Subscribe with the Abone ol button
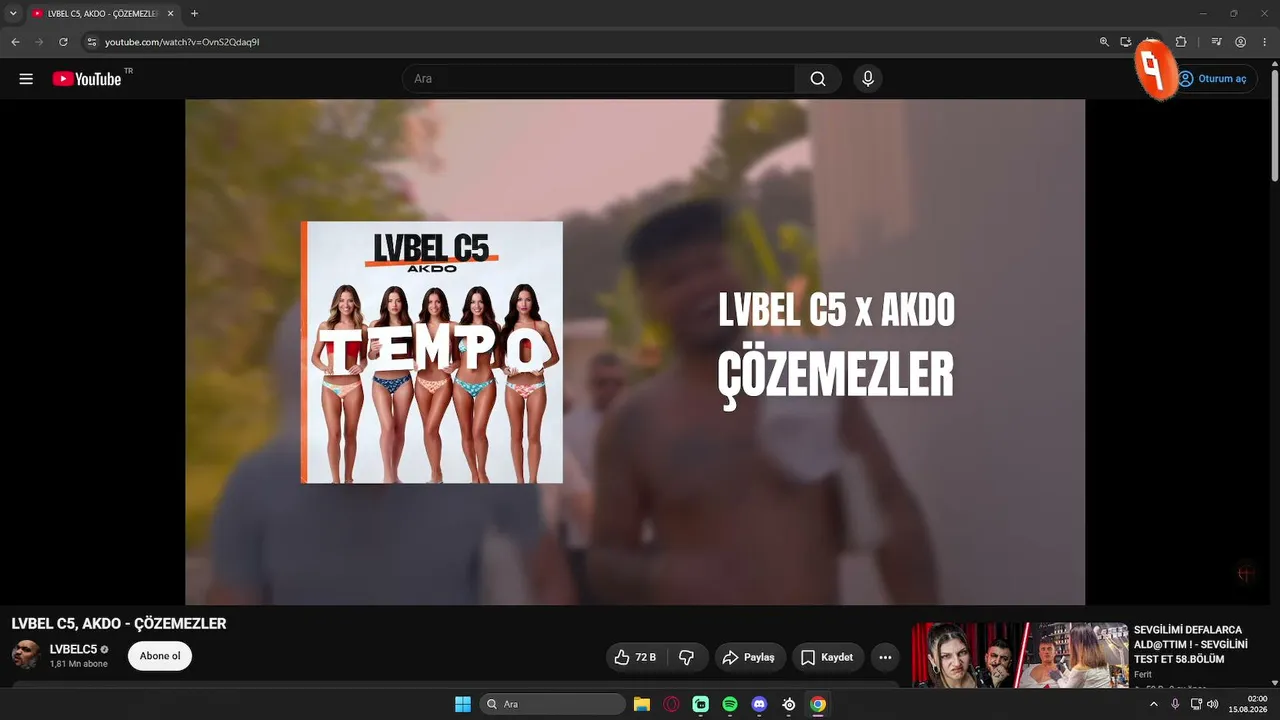This screenshot has height=720, width=1280. click(160, 656)
